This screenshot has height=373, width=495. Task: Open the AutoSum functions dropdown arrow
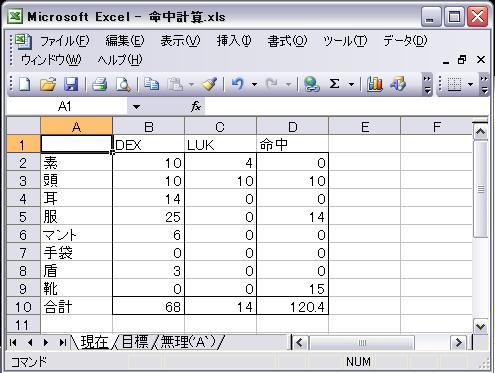click(x=351, y=84)
